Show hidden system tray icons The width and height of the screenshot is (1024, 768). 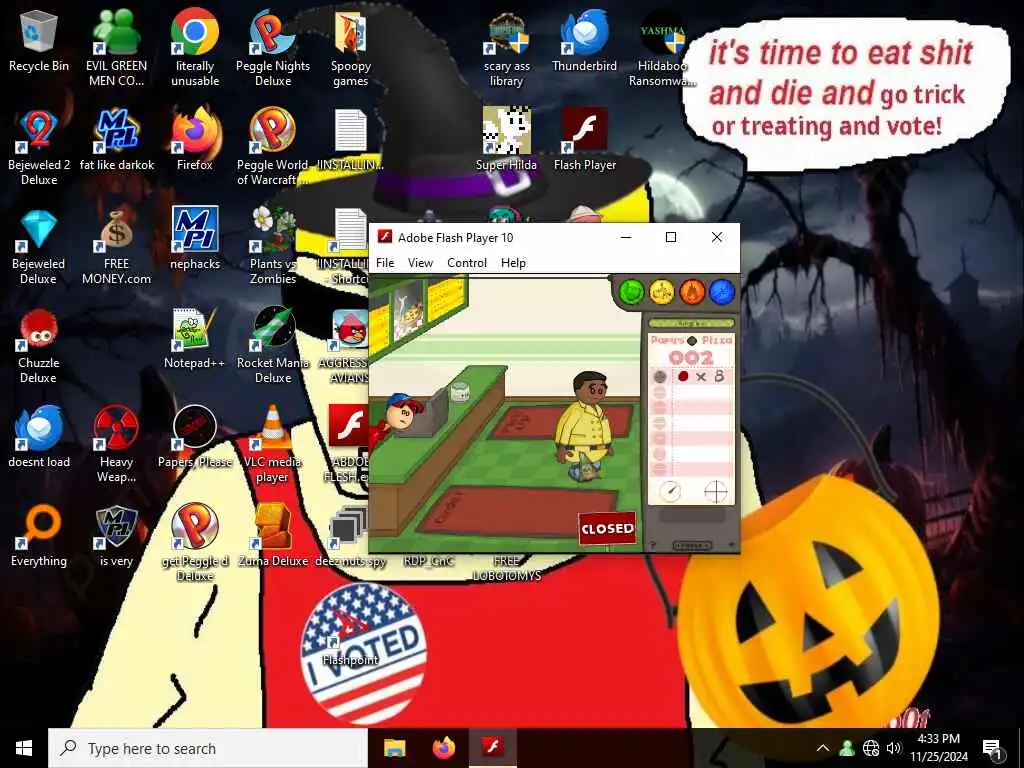point(823,748)
